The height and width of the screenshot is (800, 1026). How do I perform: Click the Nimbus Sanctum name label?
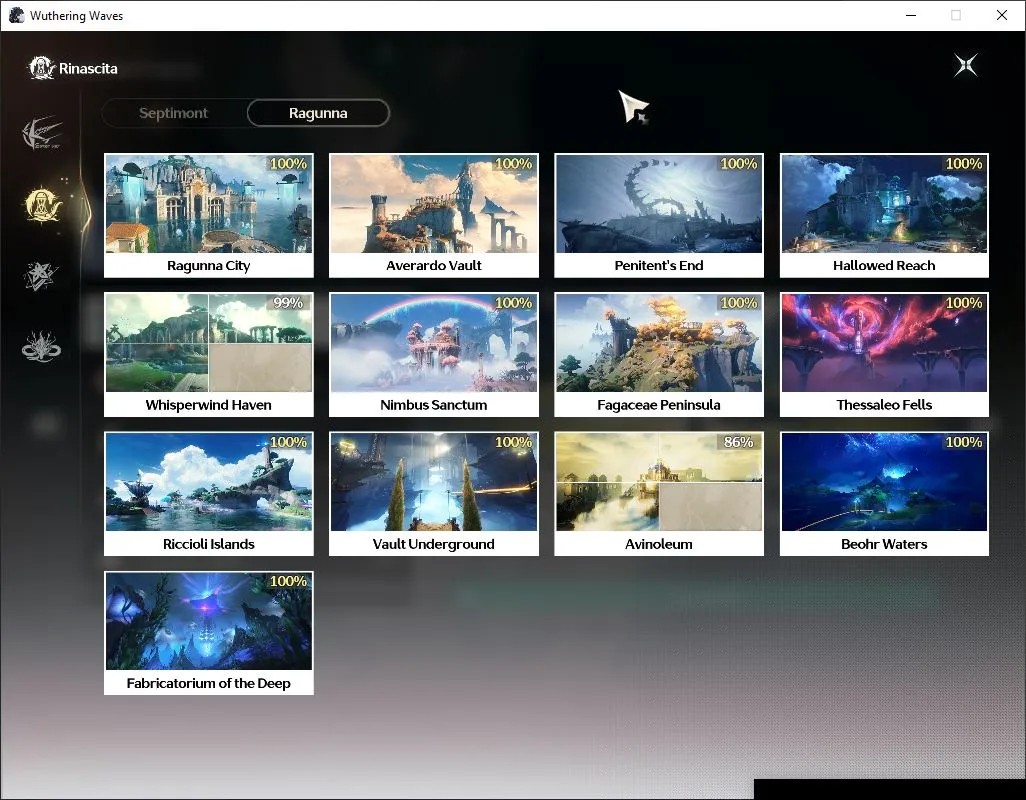pyautogui.click(x=434, y=405)
